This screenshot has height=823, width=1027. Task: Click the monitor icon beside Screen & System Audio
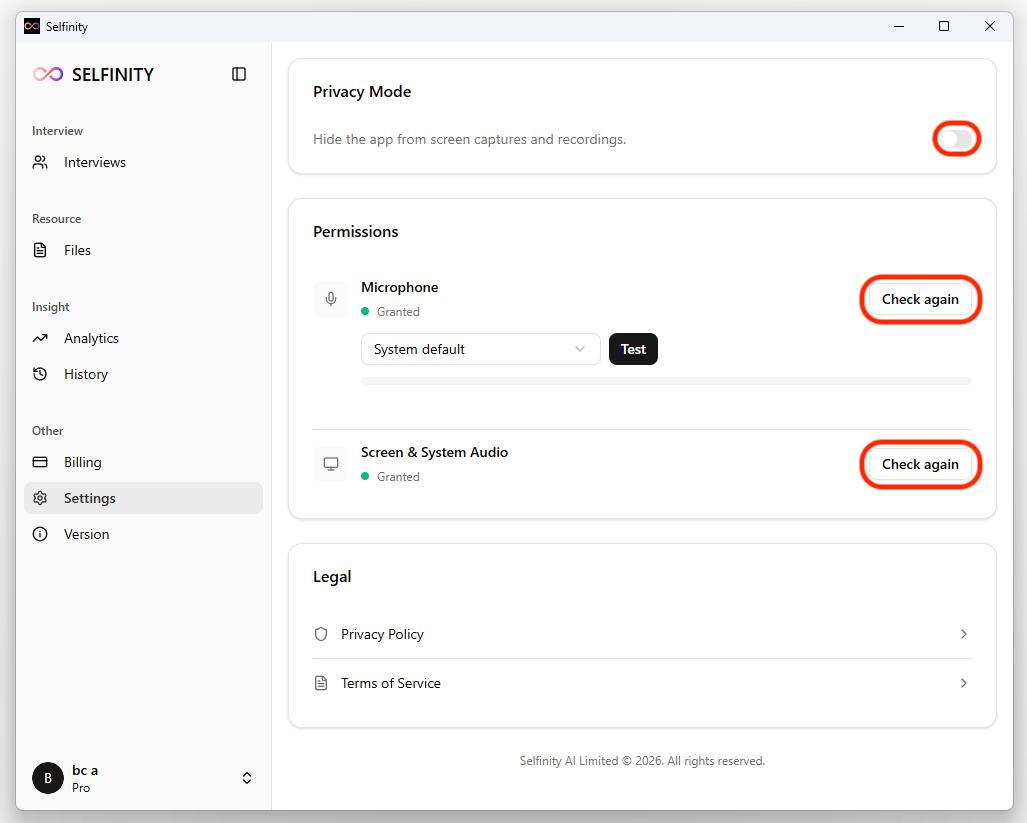pyautogui.click(x=331, y=464)
